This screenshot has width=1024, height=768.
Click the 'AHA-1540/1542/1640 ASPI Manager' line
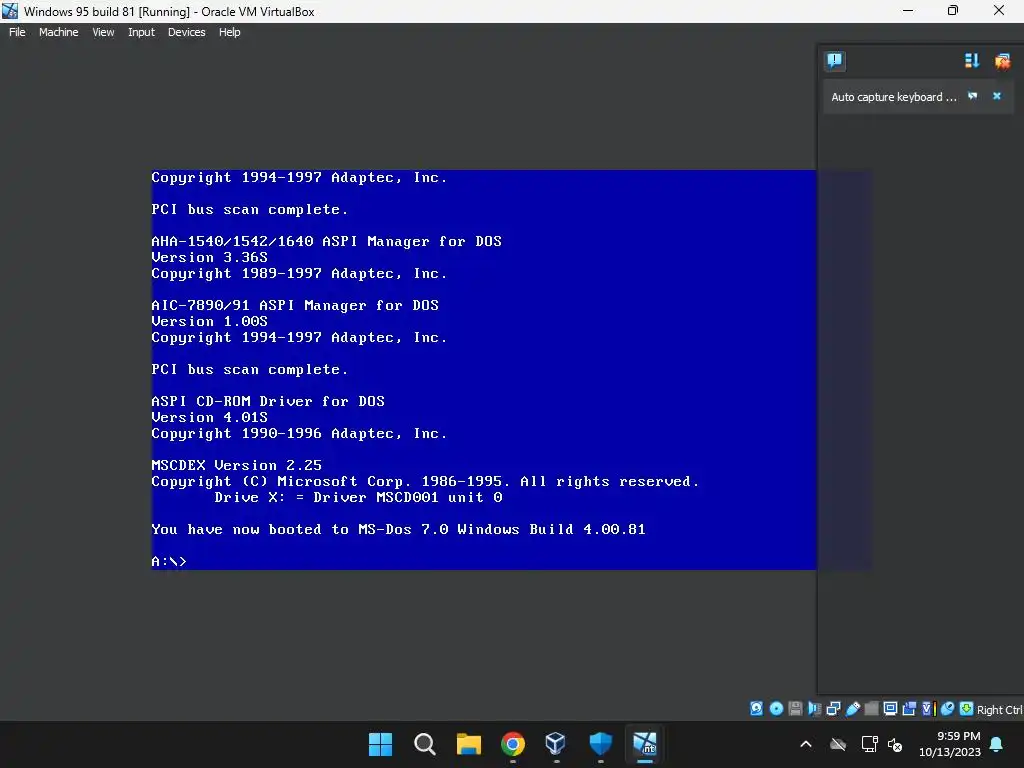[x=327, y=241]
